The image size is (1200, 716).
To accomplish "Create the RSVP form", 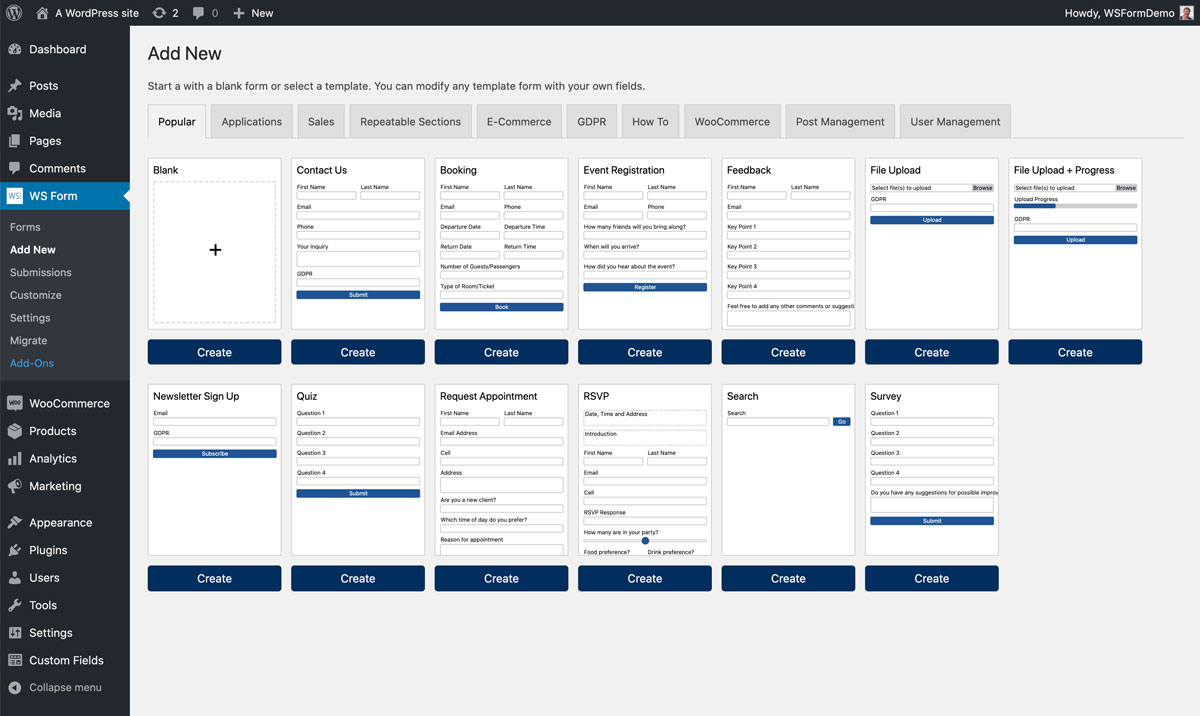I will 645,578.
